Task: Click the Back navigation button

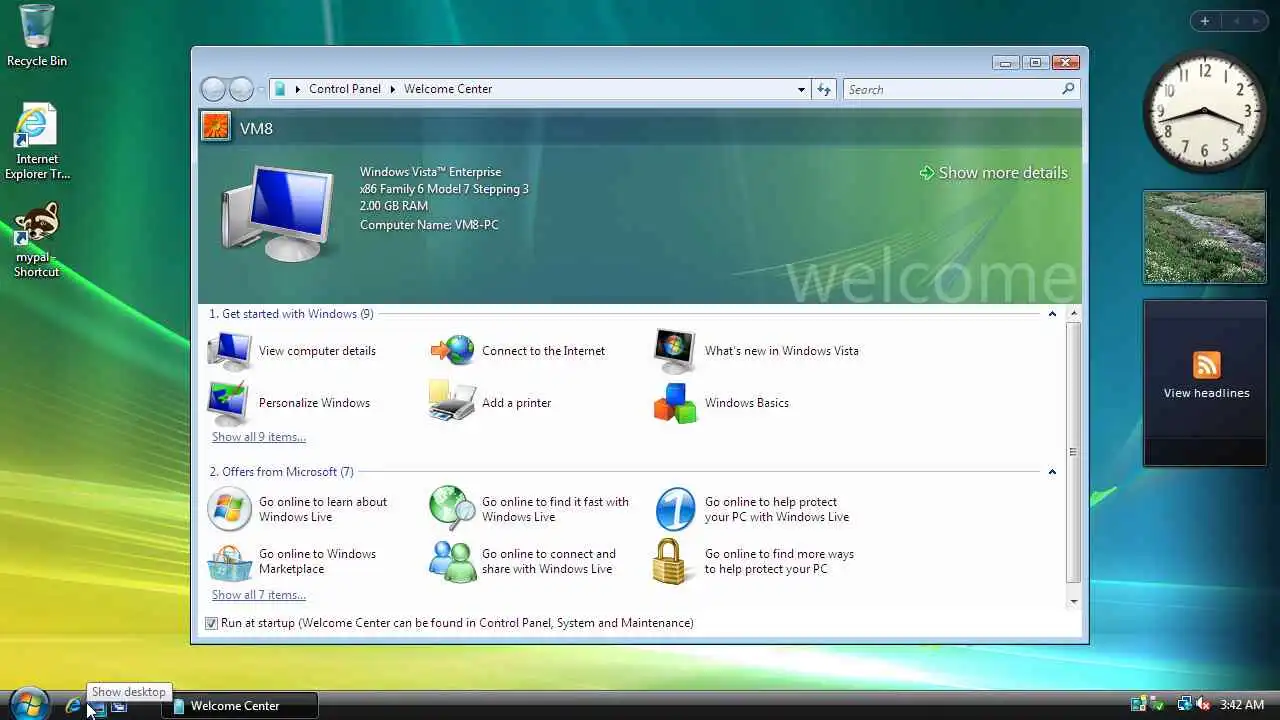Action: (x=213, y=89)
